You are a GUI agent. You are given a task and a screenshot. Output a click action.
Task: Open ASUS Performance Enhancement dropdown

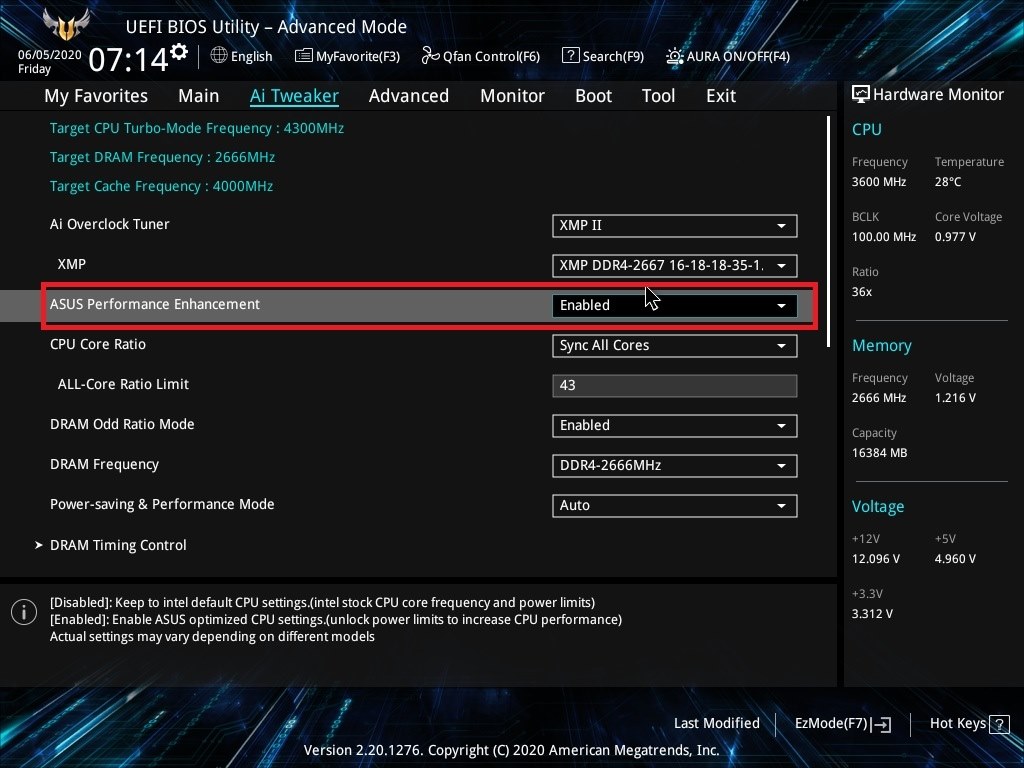(675, 305)
